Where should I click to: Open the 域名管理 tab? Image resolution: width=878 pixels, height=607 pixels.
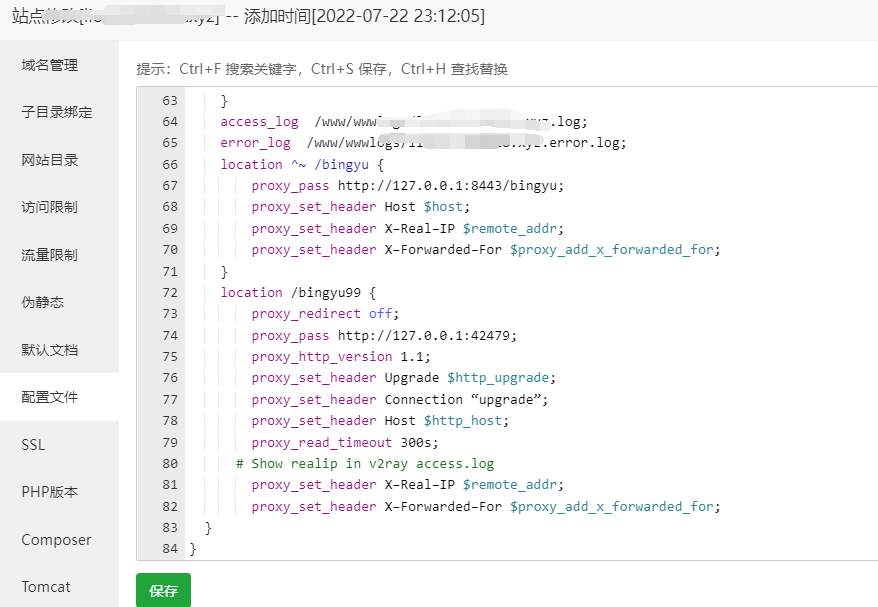point(50,65)
